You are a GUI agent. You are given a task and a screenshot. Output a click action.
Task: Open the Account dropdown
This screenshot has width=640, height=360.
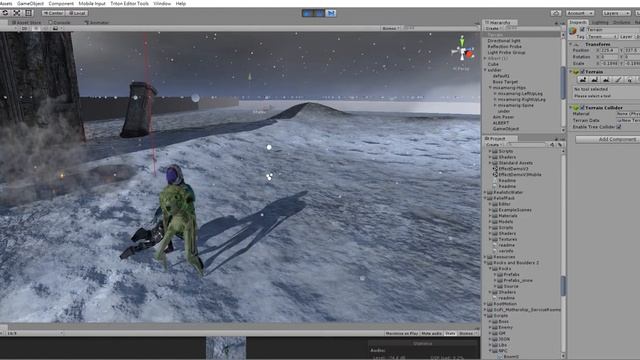pos(580,13)
